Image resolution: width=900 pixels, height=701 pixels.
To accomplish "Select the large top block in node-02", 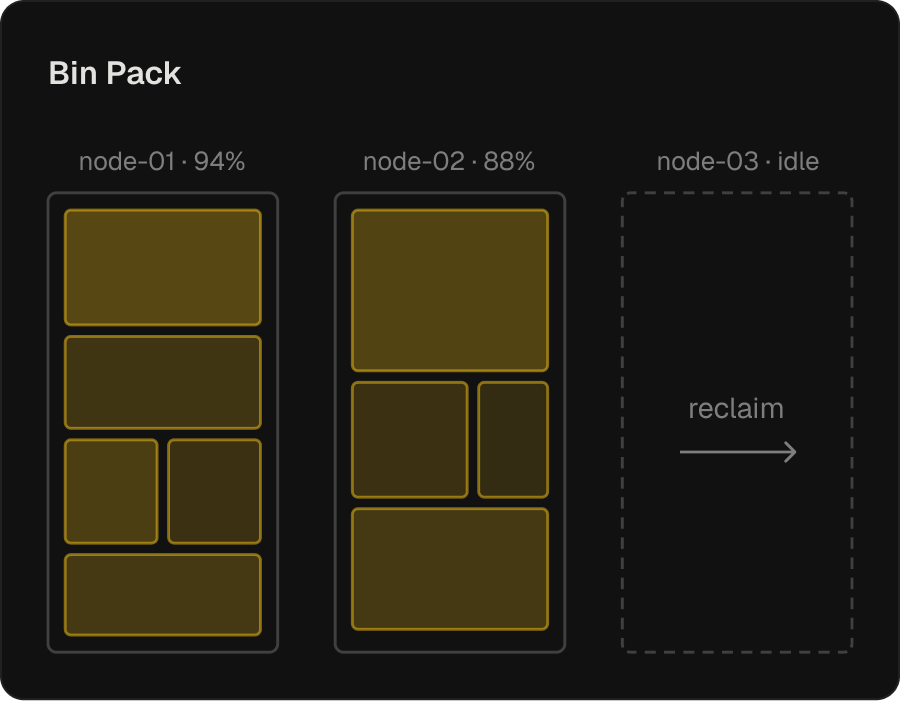I will (450, 291).
